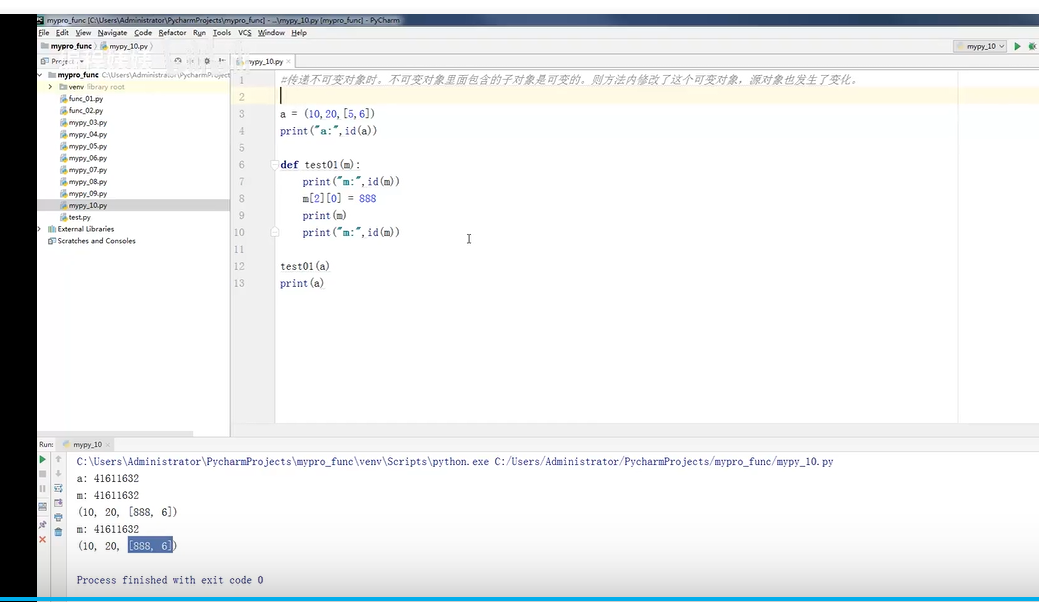Open the Window menu

[x=271, y=32]
